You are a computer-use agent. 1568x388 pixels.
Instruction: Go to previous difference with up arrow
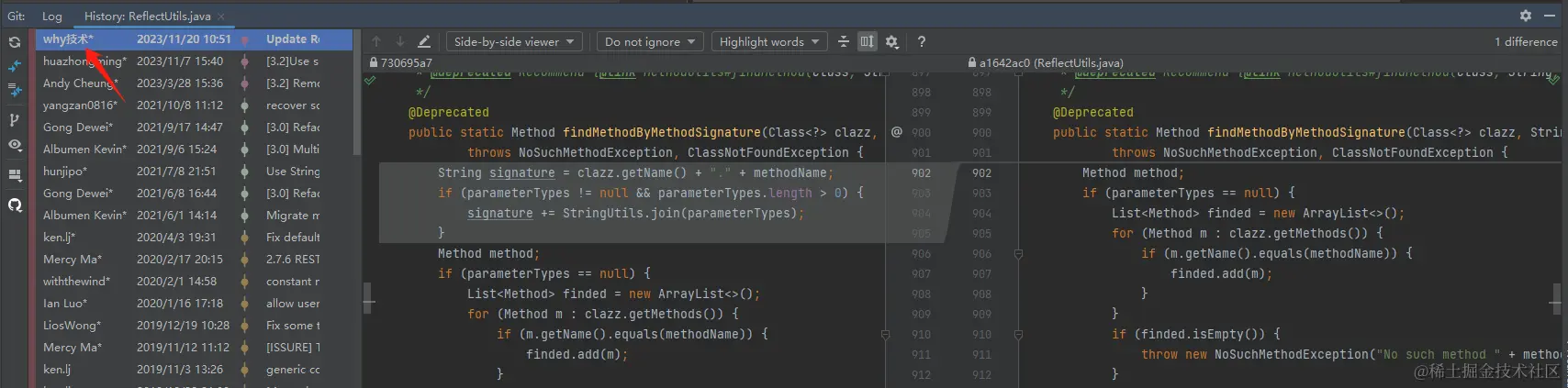tap(376, 41)
